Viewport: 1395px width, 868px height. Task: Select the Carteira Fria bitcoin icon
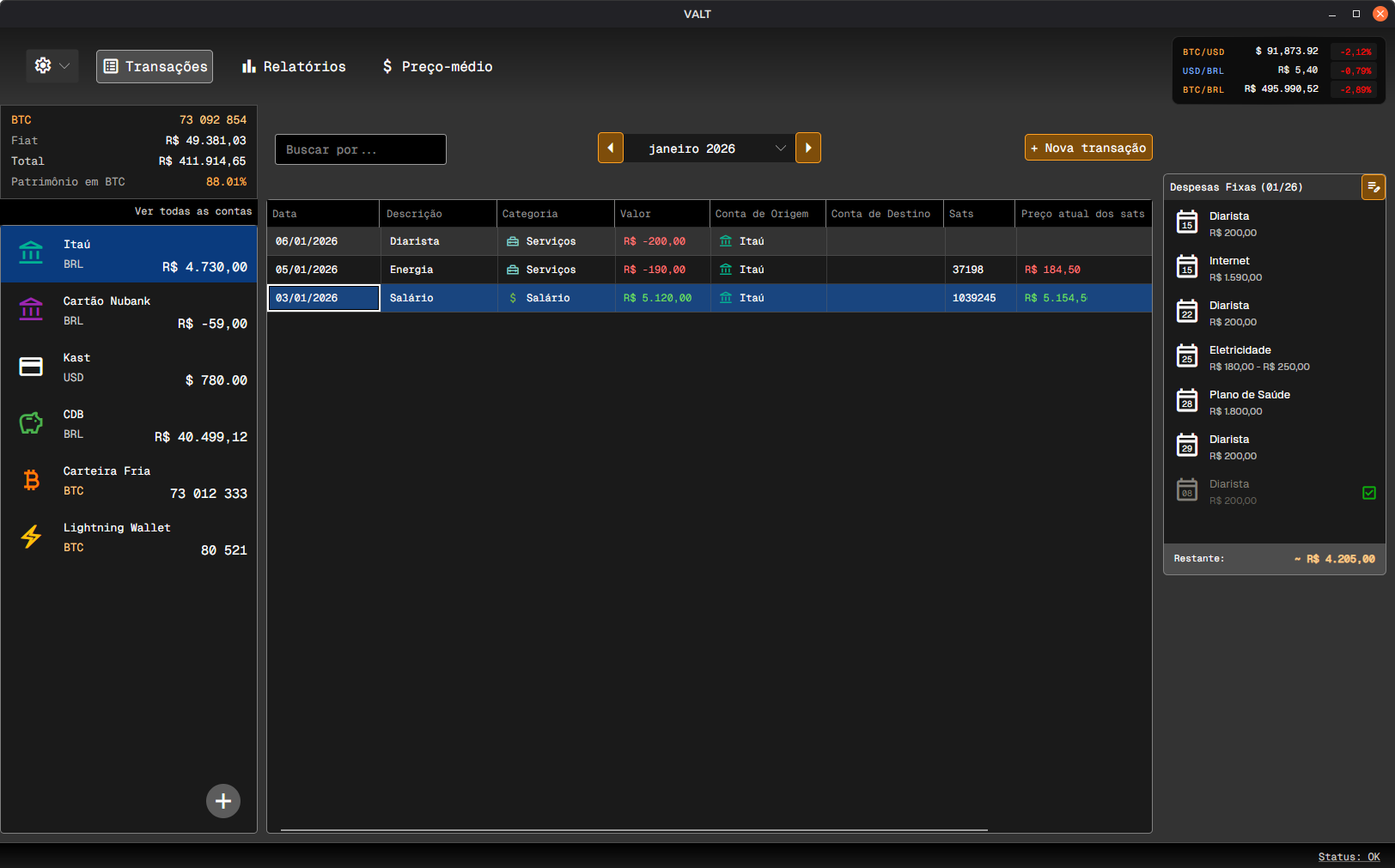click(x=31, y=480)
